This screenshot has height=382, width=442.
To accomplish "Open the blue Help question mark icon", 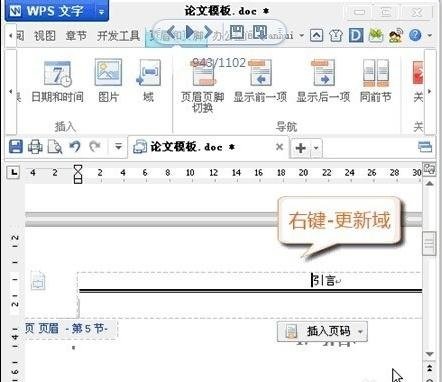I will tap(415, 35).
